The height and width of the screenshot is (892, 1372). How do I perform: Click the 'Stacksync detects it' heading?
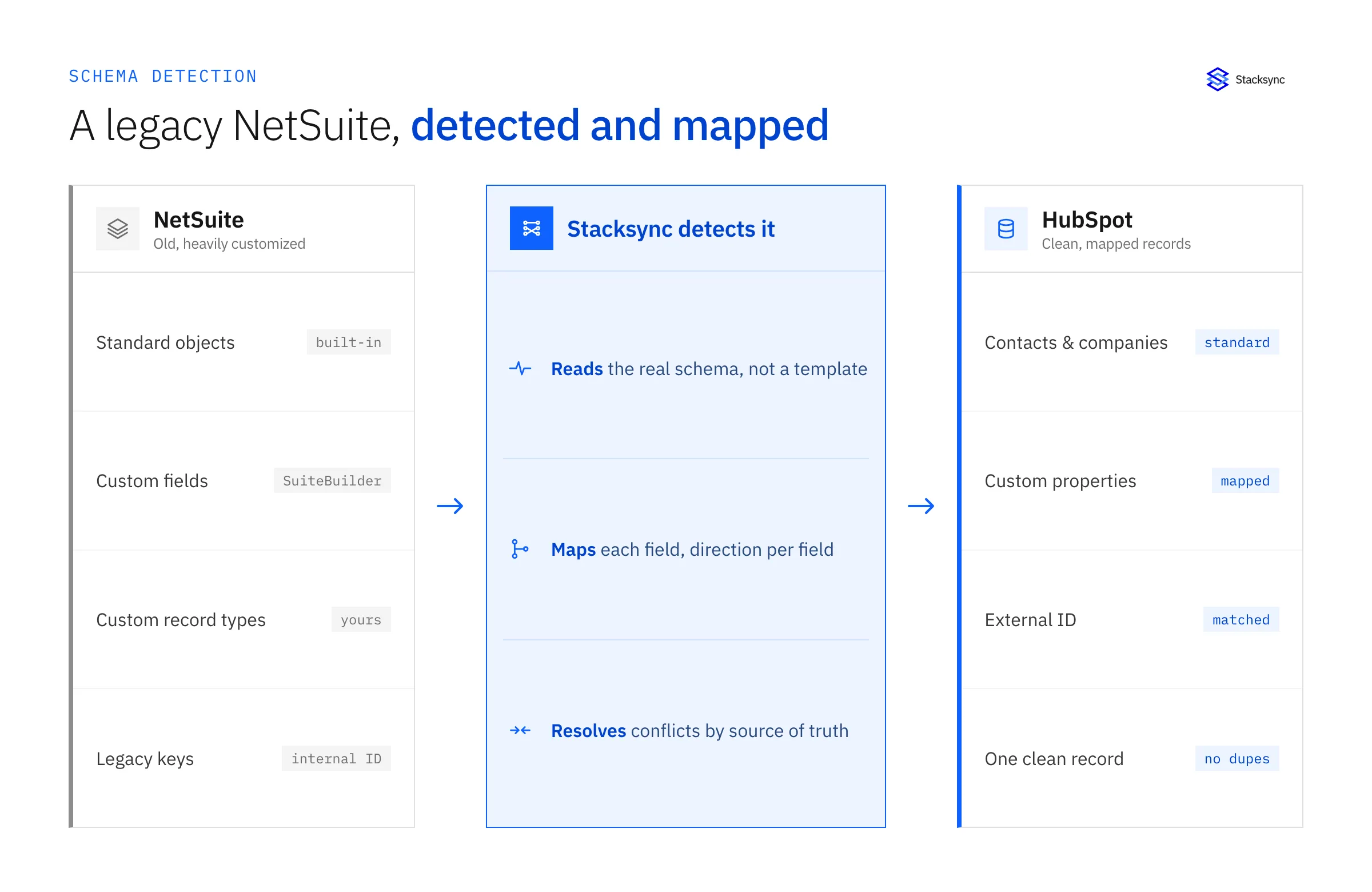click(x=671, y=229)
